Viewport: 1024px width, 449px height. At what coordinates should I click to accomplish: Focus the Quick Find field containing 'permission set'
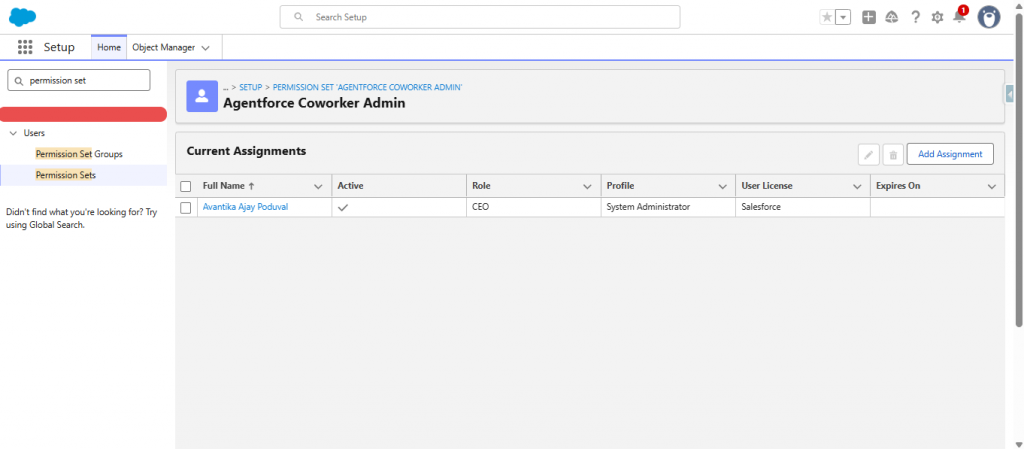tap(79, 80)
